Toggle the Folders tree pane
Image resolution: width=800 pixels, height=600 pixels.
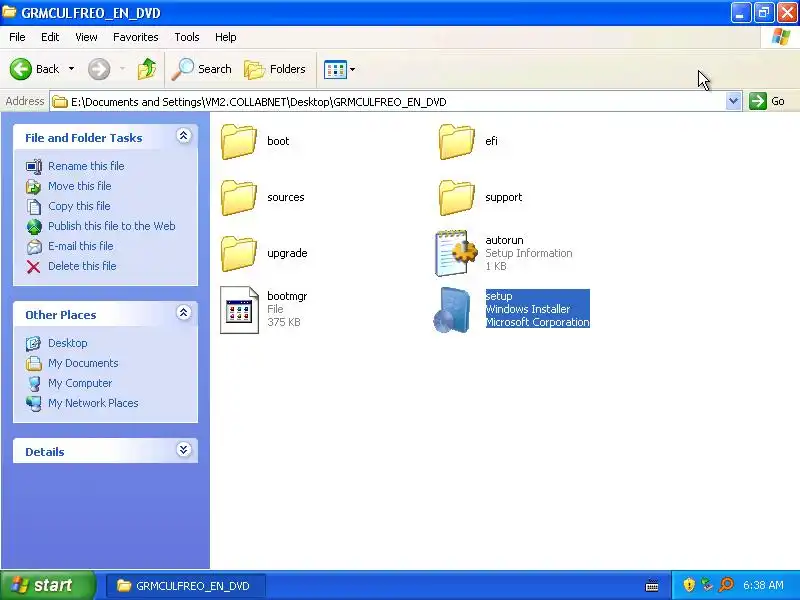point(275,69)
